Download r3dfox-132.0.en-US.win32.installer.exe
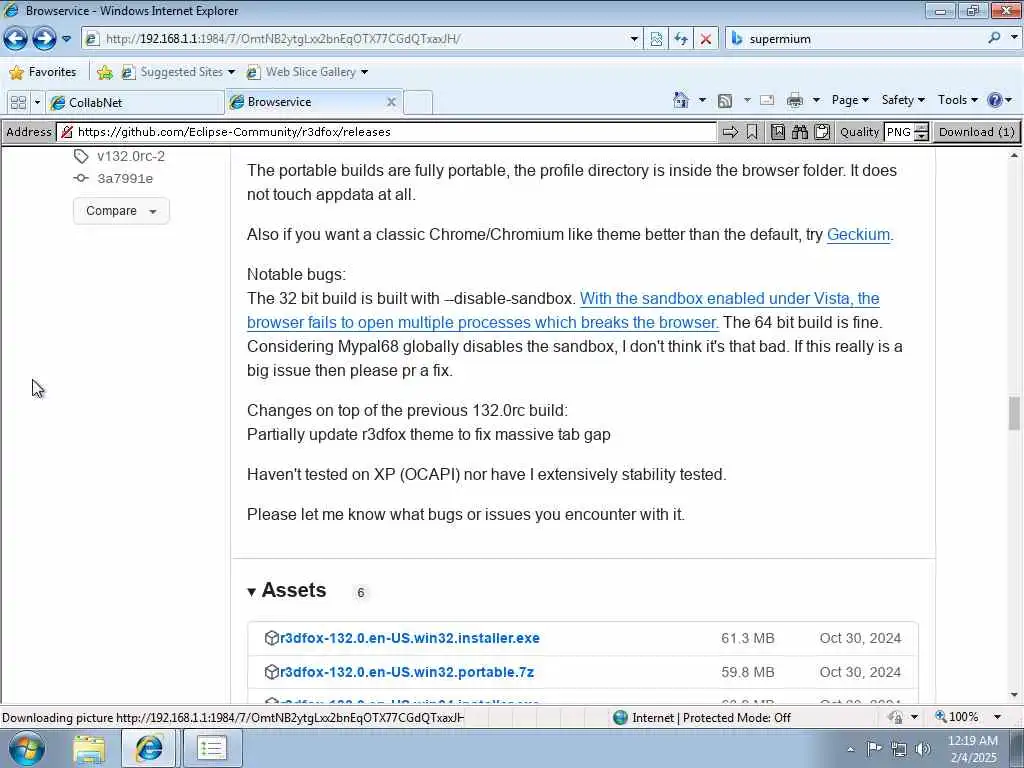 (x=409, y=638)
